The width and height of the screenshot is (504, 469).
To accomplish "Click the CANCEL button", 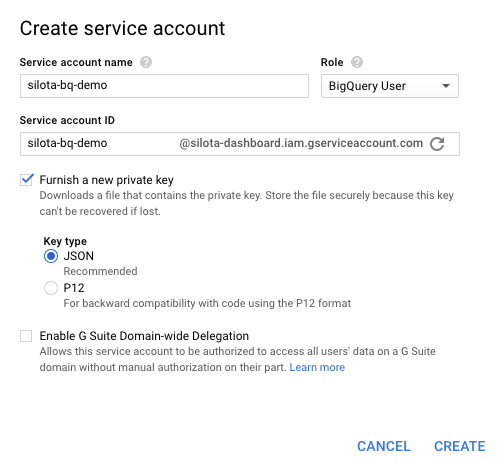I will click(384, 446).
